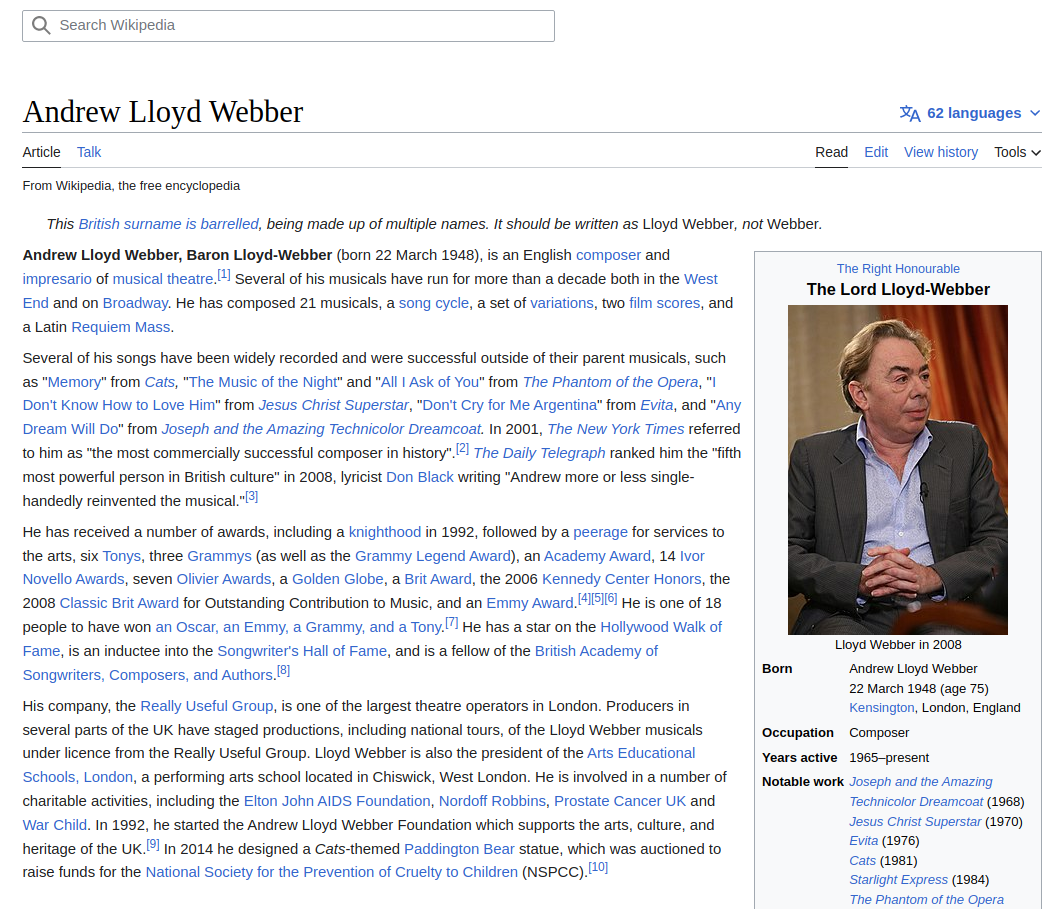This screenshot has width=1053, height=909.
Task: Open the Academy Award link
Action: click(597, 557)
